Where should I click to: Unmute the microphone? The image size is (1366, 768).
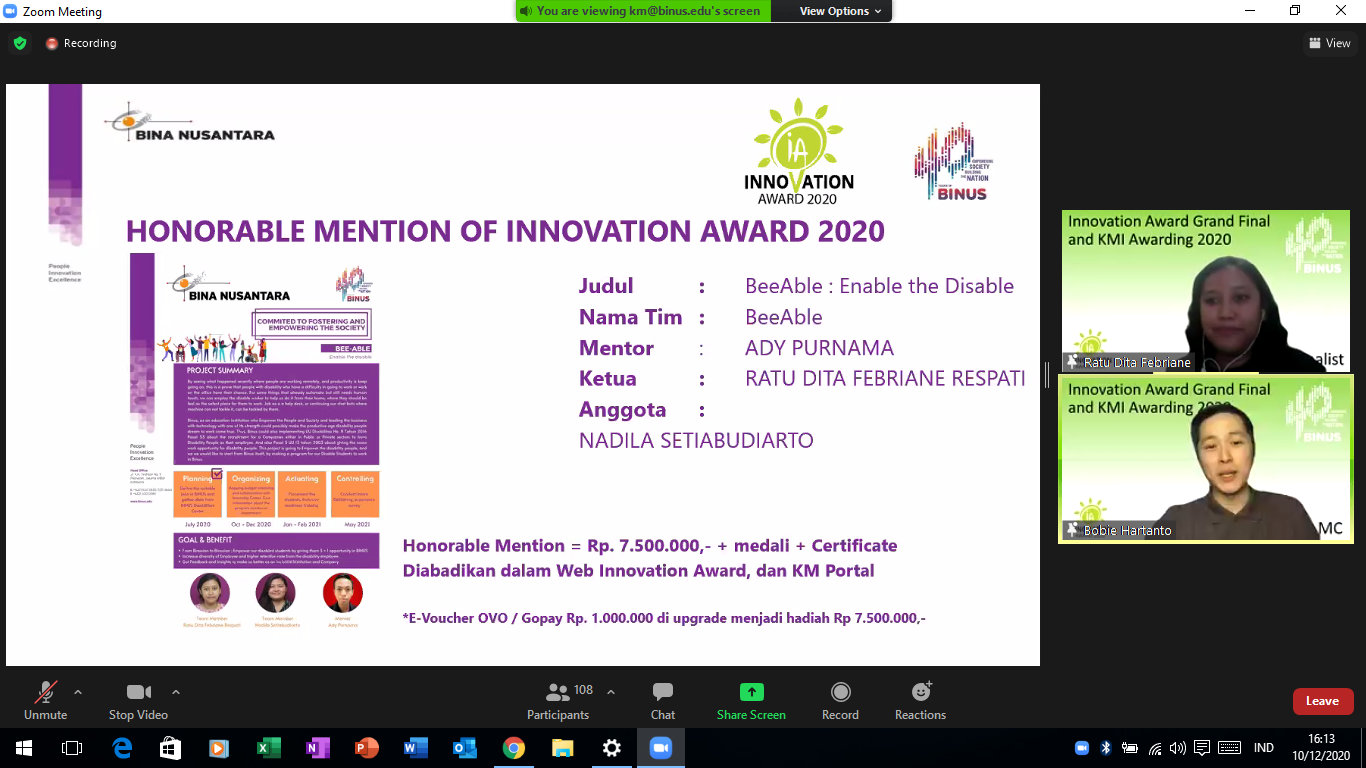click(45, 700)
